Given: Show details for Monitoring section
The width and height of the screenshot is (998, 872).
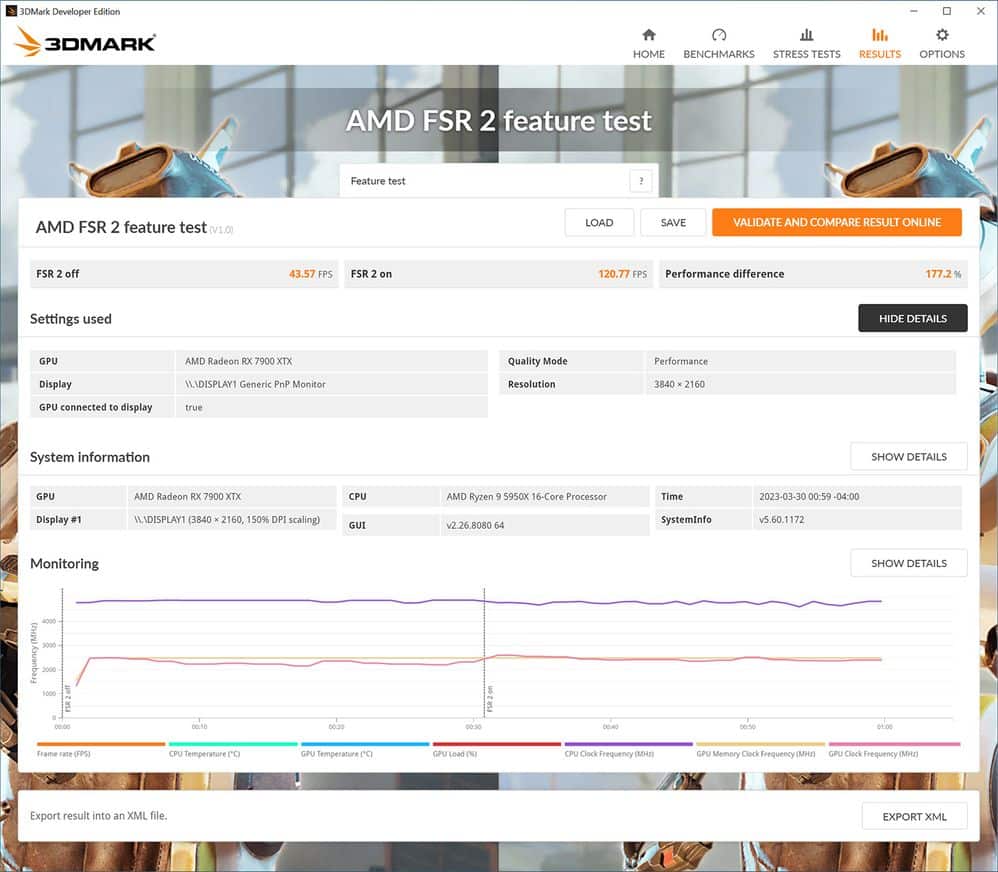Looking at the screenshot, I should click(908, 563).
